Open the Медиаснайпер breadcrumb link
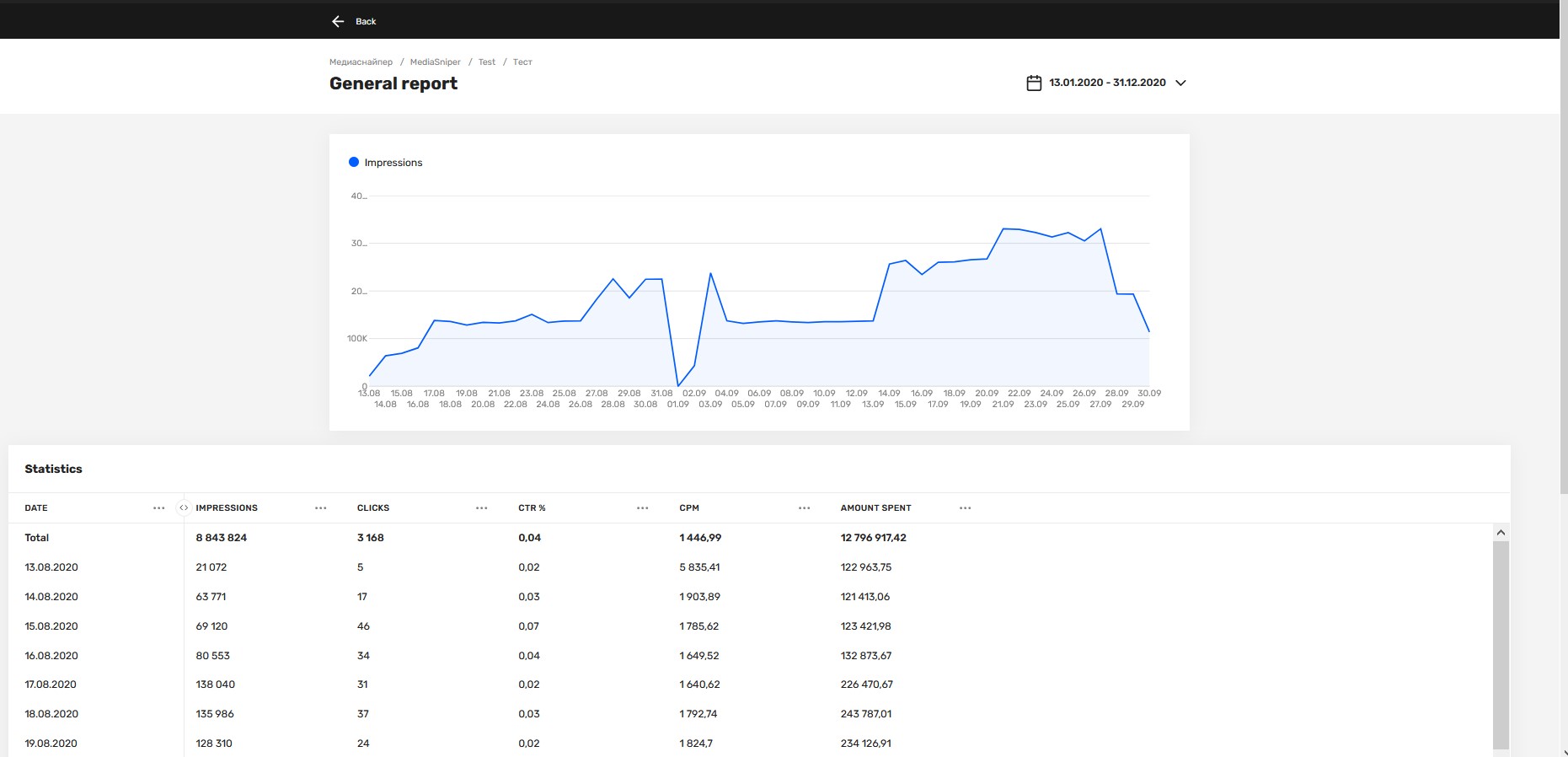This screenshot has width=1568, height=757. click(361, 62)
